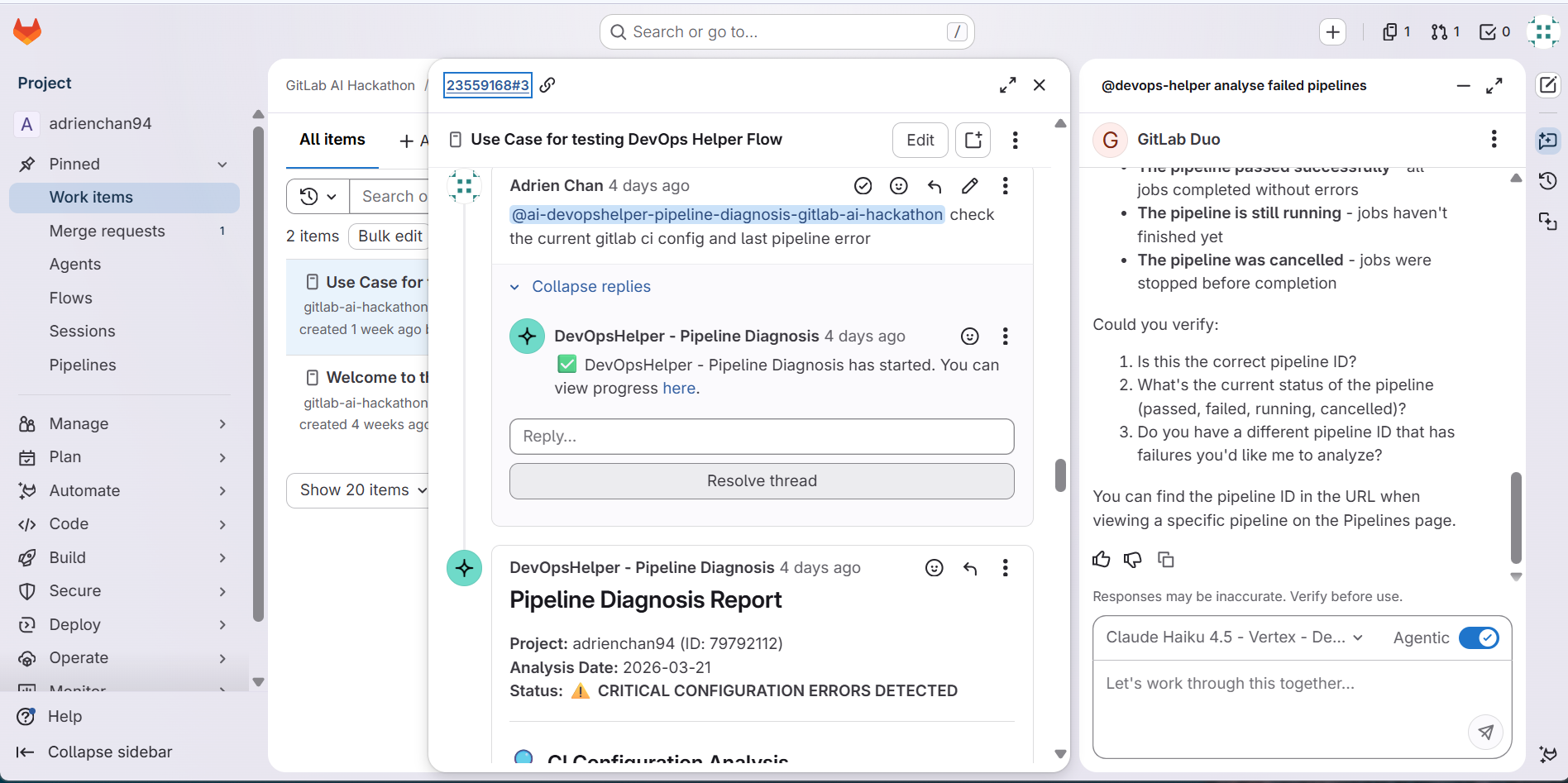Open recent searches history dropdown
Viewport: 1568px width, 783px height.
(x=318, y=197)
